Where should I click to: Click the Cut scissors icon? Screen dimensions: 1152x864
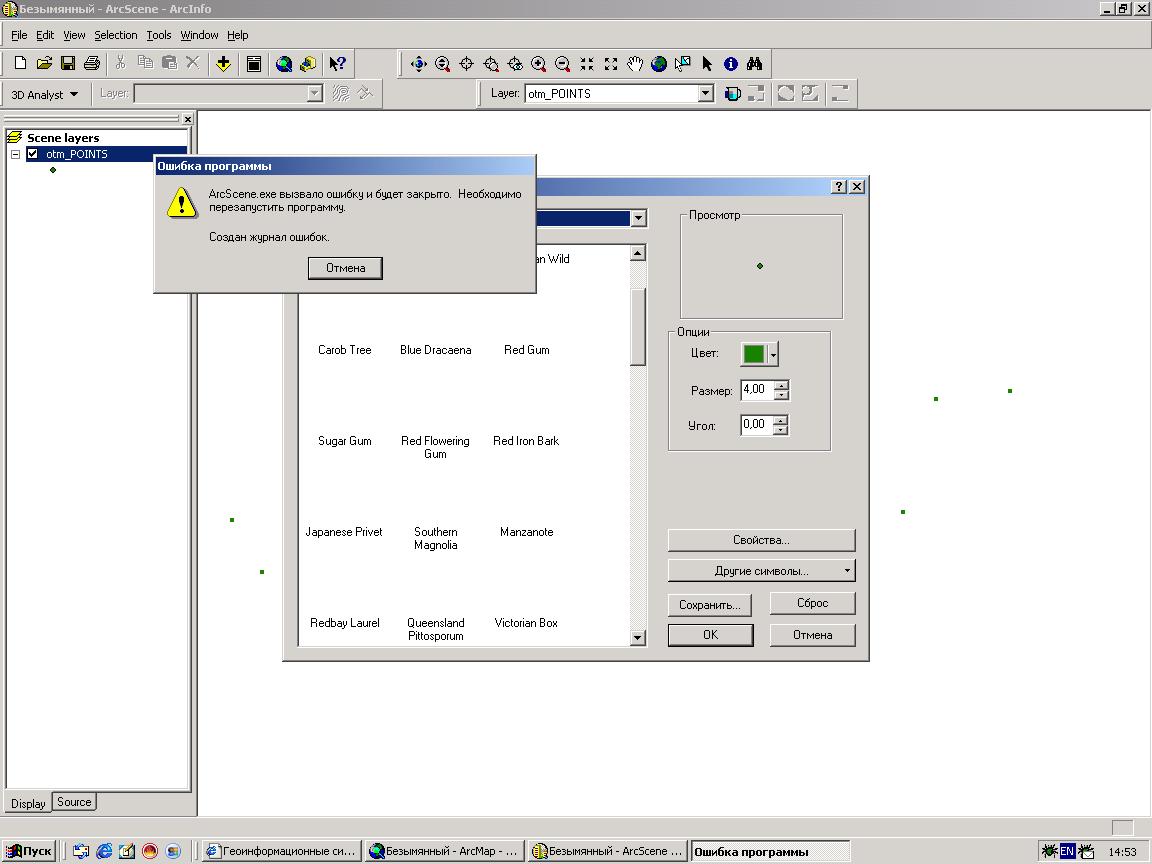tap(120, 64)
